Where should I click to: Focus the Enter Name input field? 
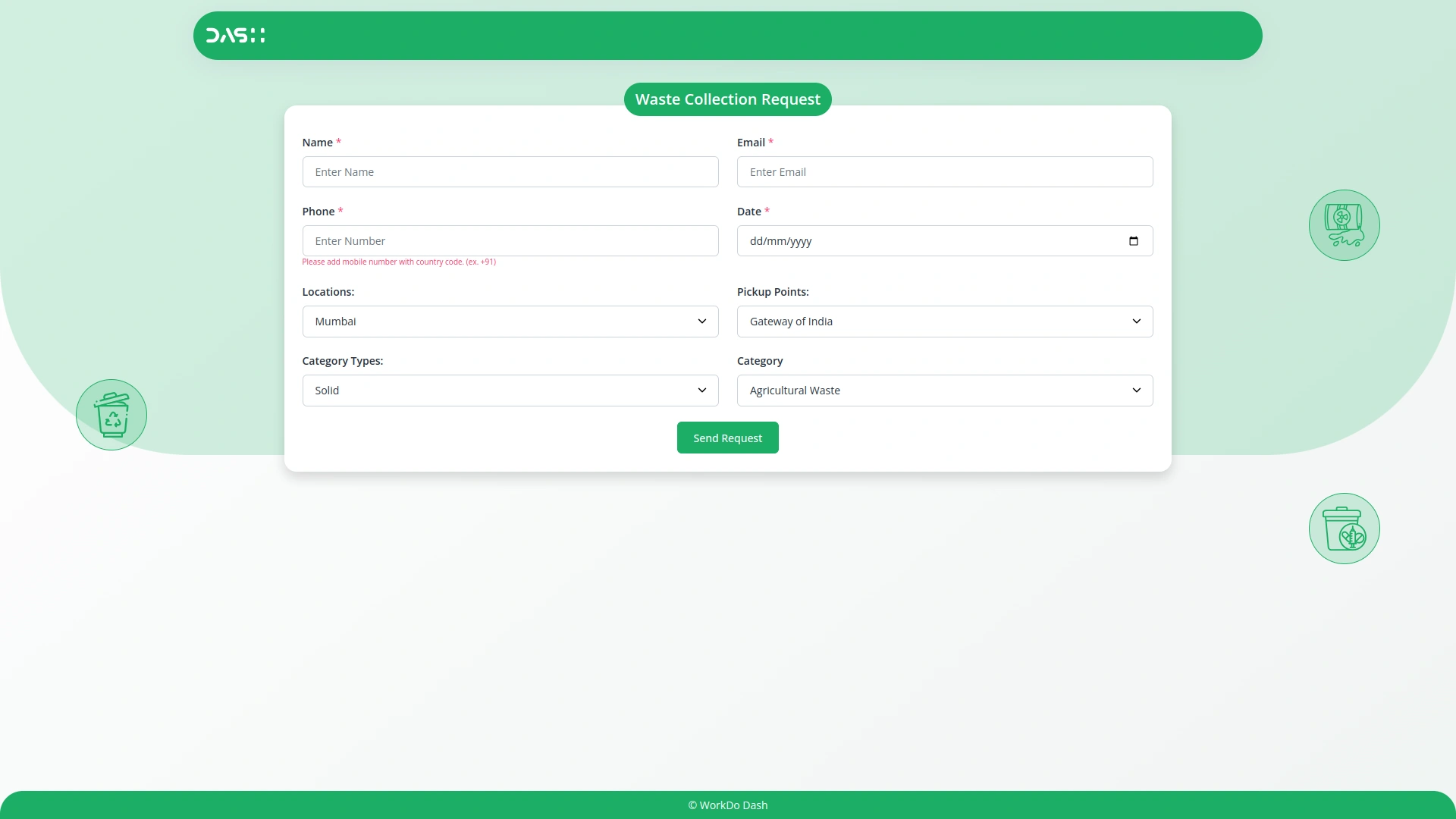(510, 172)
